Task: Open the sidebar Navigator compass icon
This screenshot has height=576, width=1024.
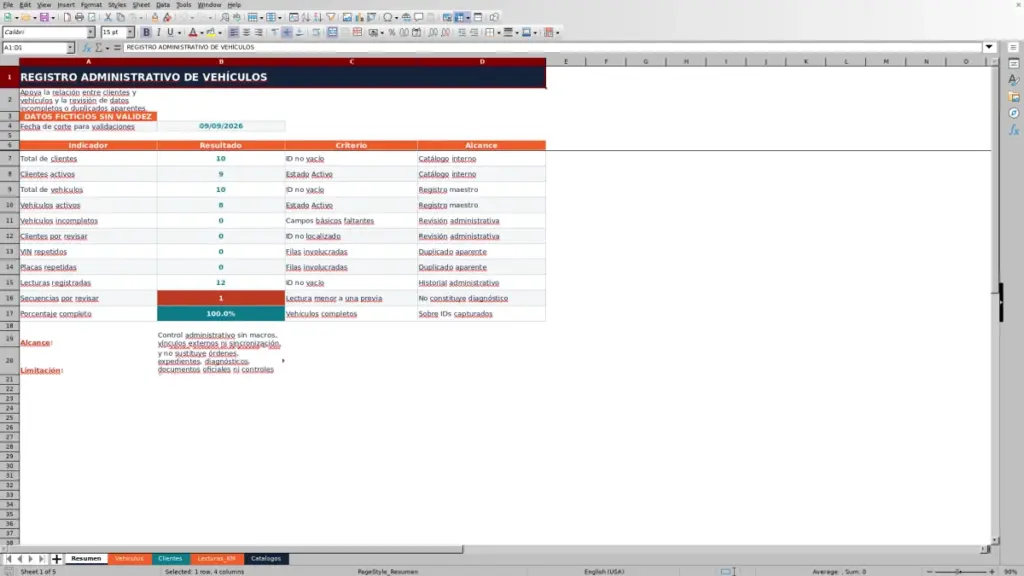Action: click(1014, 113)
